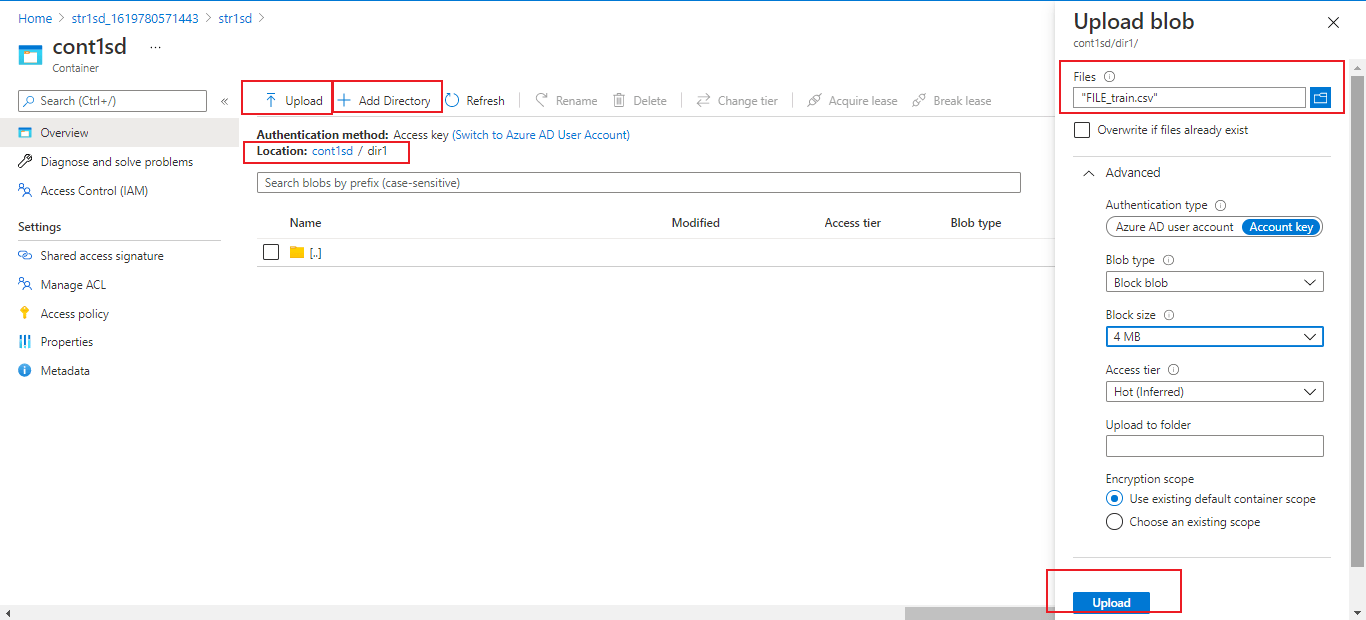1366x620 pixels.
Task: Click the info icon next to Files
Action: [x=1109, y=76]
